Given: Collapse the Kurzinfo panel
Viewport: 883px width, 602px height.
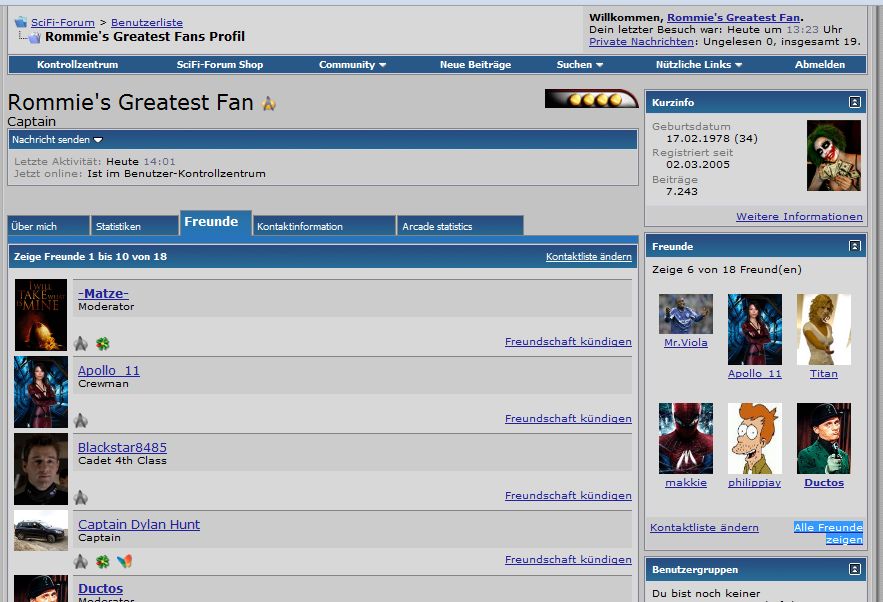Looking at the screenshot, I should pyautogui.click(x=855, y=102).
